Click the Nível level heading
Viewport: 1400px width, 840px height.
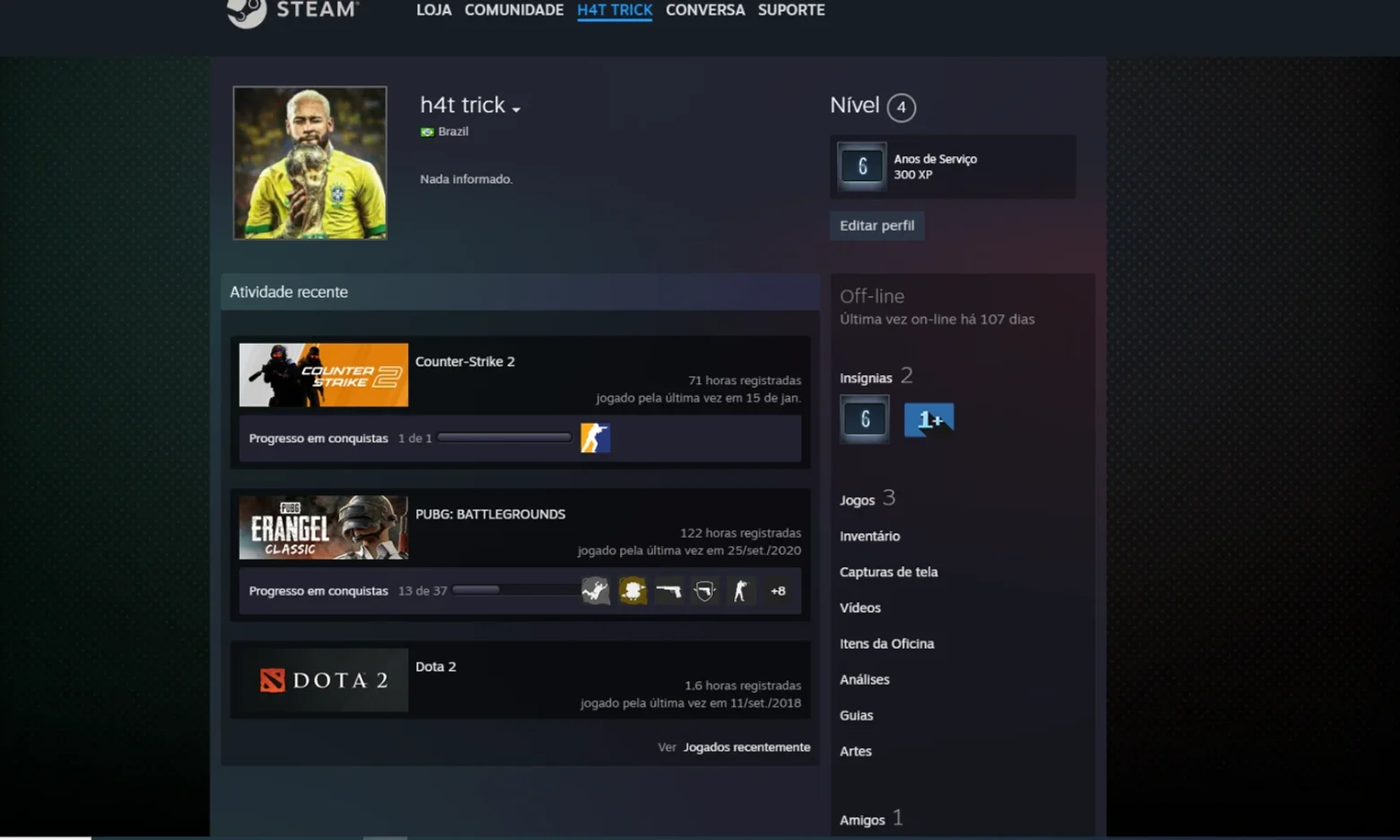854,105
